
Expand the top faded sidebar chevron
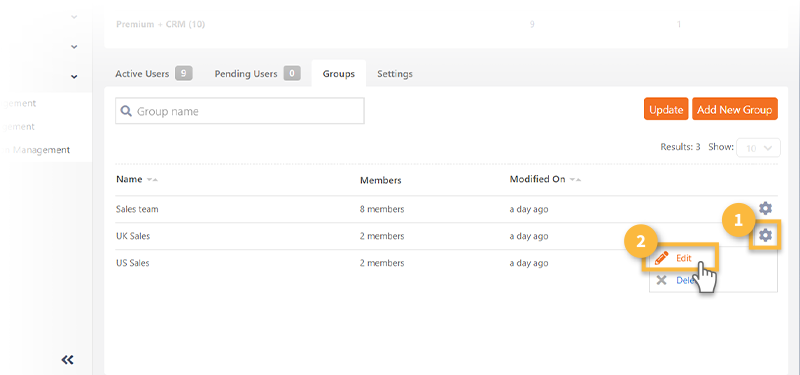(x=74, y=17)
